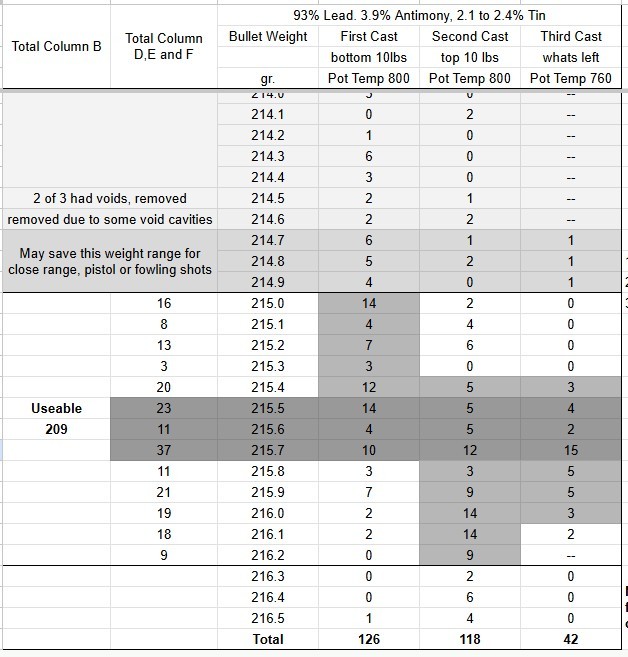The height and width of the screenshot is (657, 628).
Task: Select the Second Cast total 118
Action: (x=470, y=639)
